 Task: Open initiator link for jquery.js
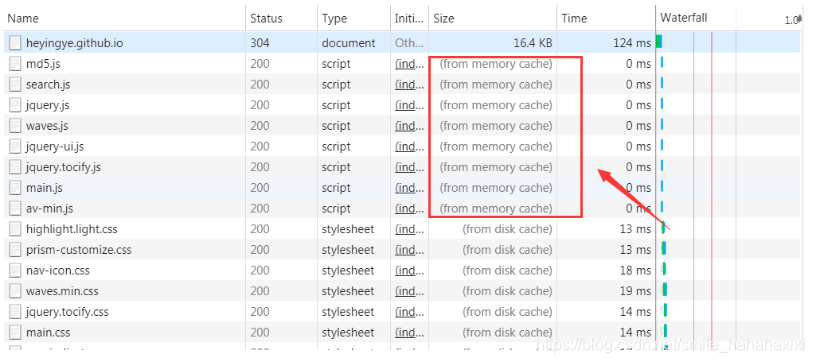tap(410, 105)
